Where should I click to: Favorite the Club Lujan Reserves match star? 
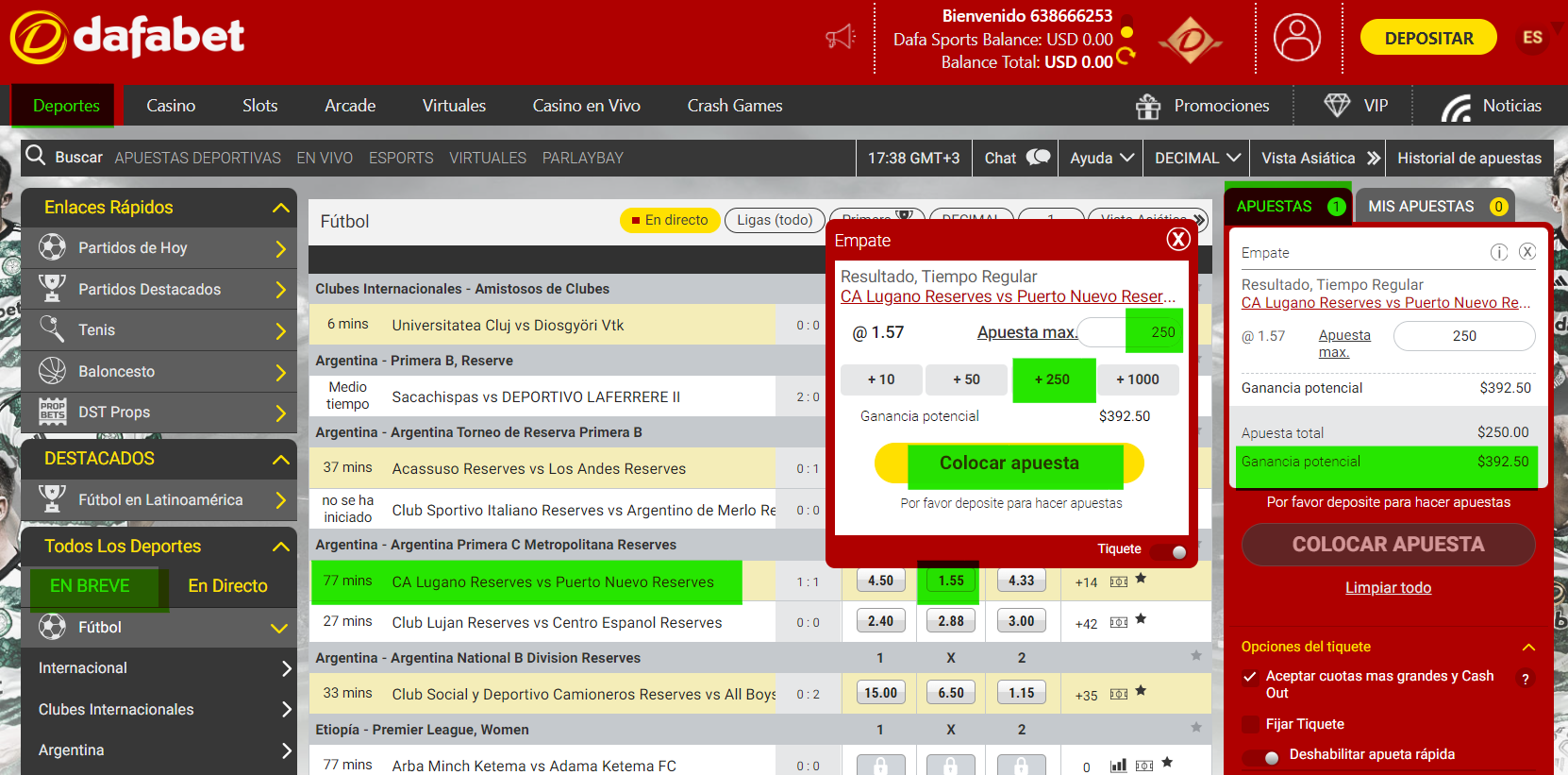[1141, 619]
